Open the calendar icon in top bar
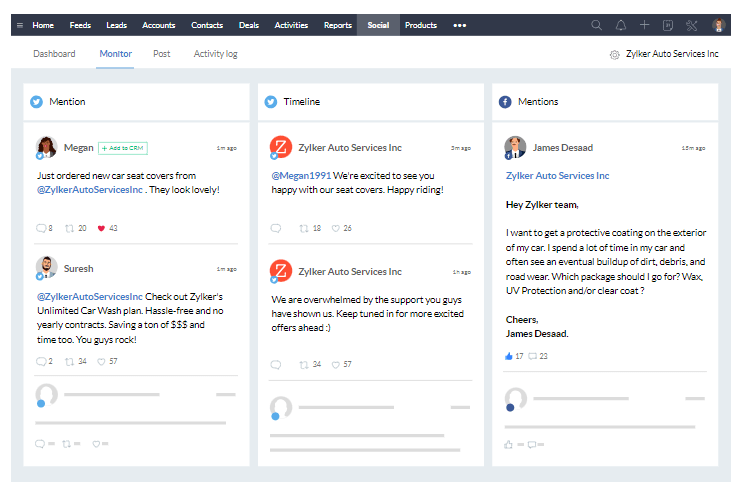744x493 pixels. 668,25
